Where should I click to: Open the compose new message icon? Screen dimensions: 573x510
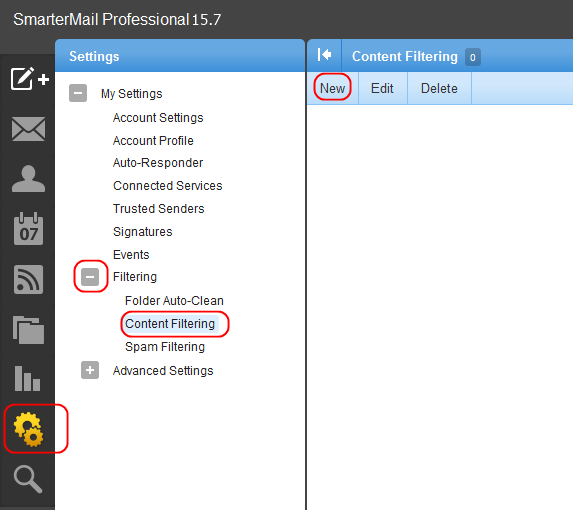[x=29, y=78]
